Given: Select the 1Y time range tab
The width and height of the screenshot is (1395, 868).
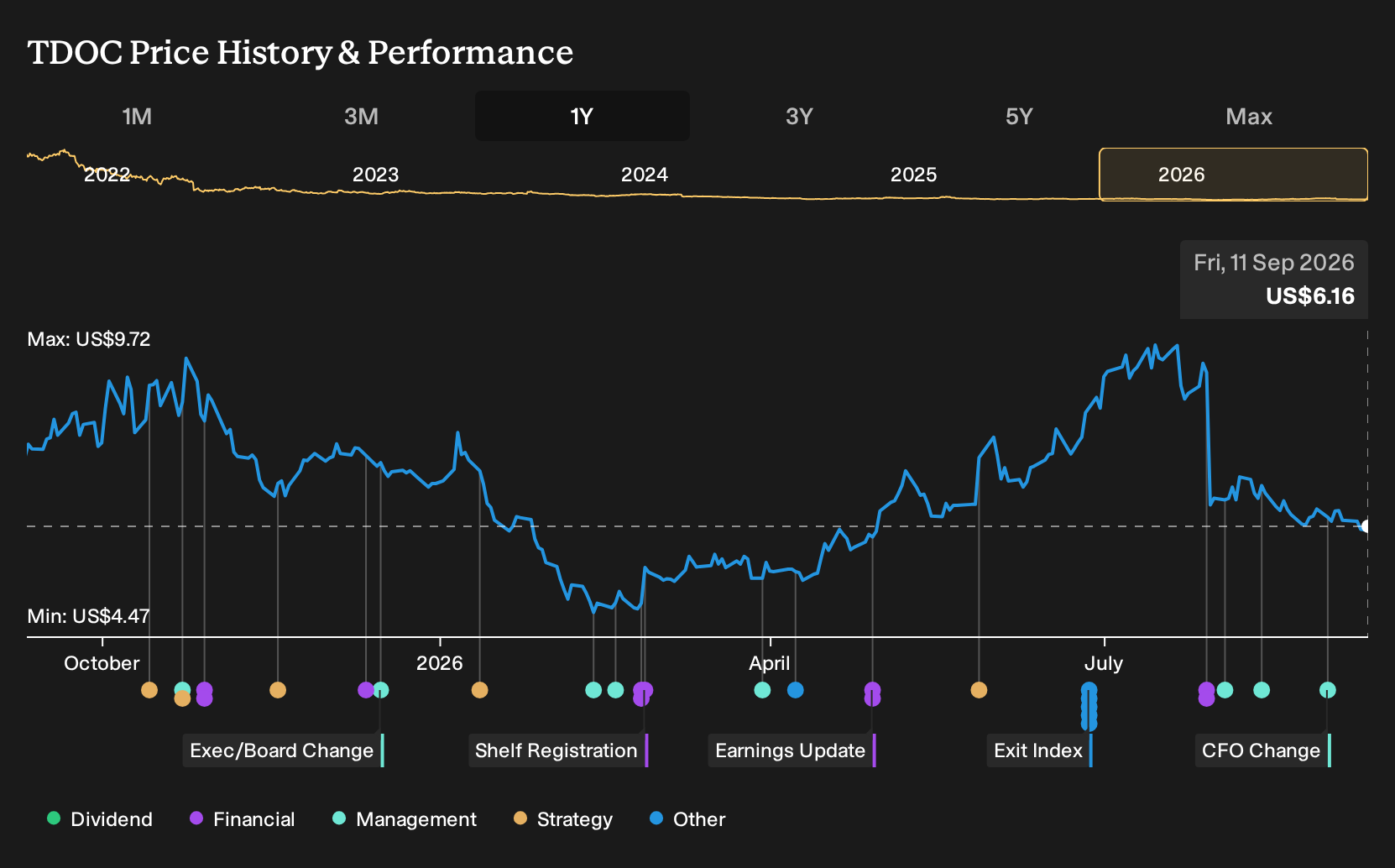Looking at the screenshot, I should click(x=582, y=116).
